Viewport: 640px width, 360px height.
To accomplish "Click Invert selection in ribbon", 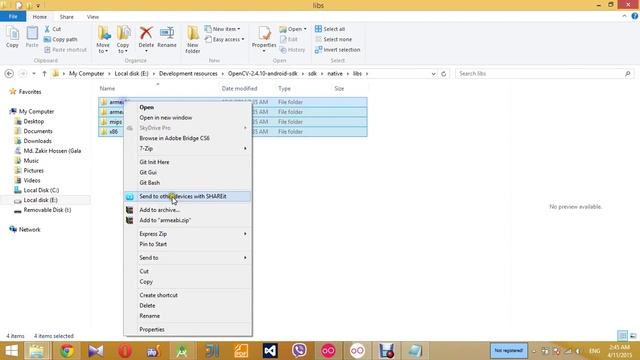I will click(338, 50).
